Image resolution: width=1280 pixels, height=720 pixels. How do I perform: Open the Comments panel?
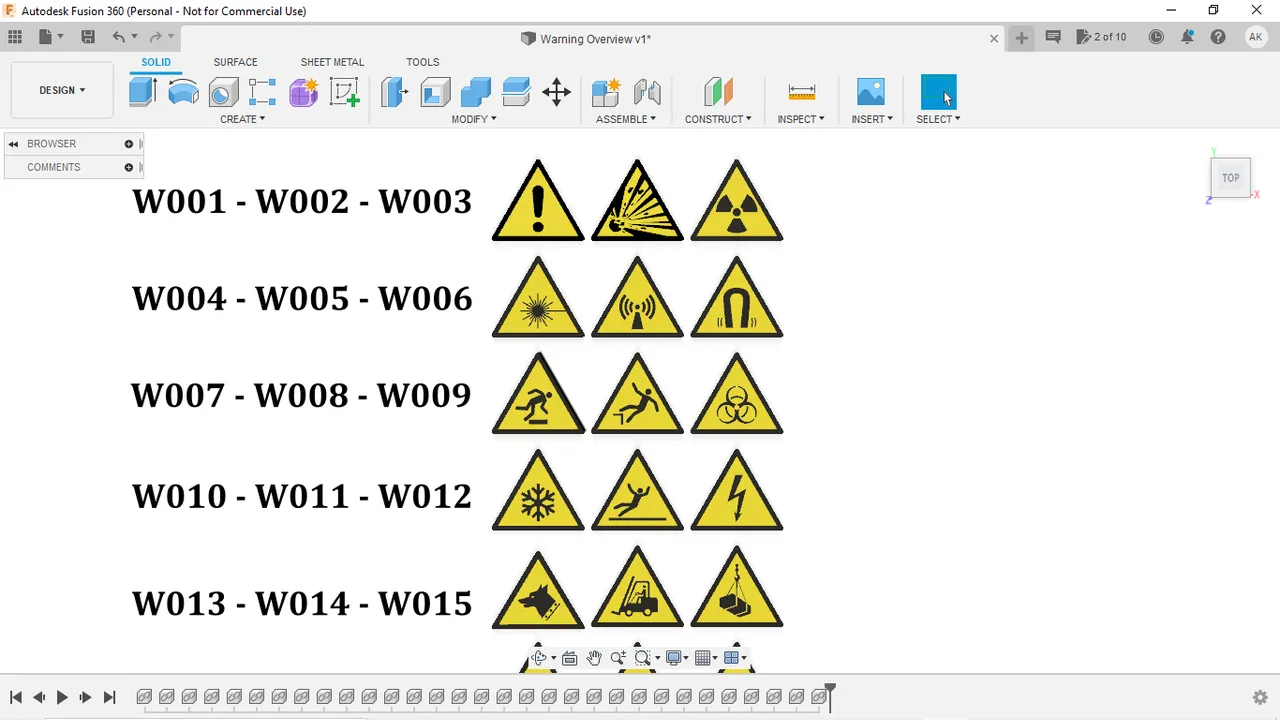coord(53,166)
